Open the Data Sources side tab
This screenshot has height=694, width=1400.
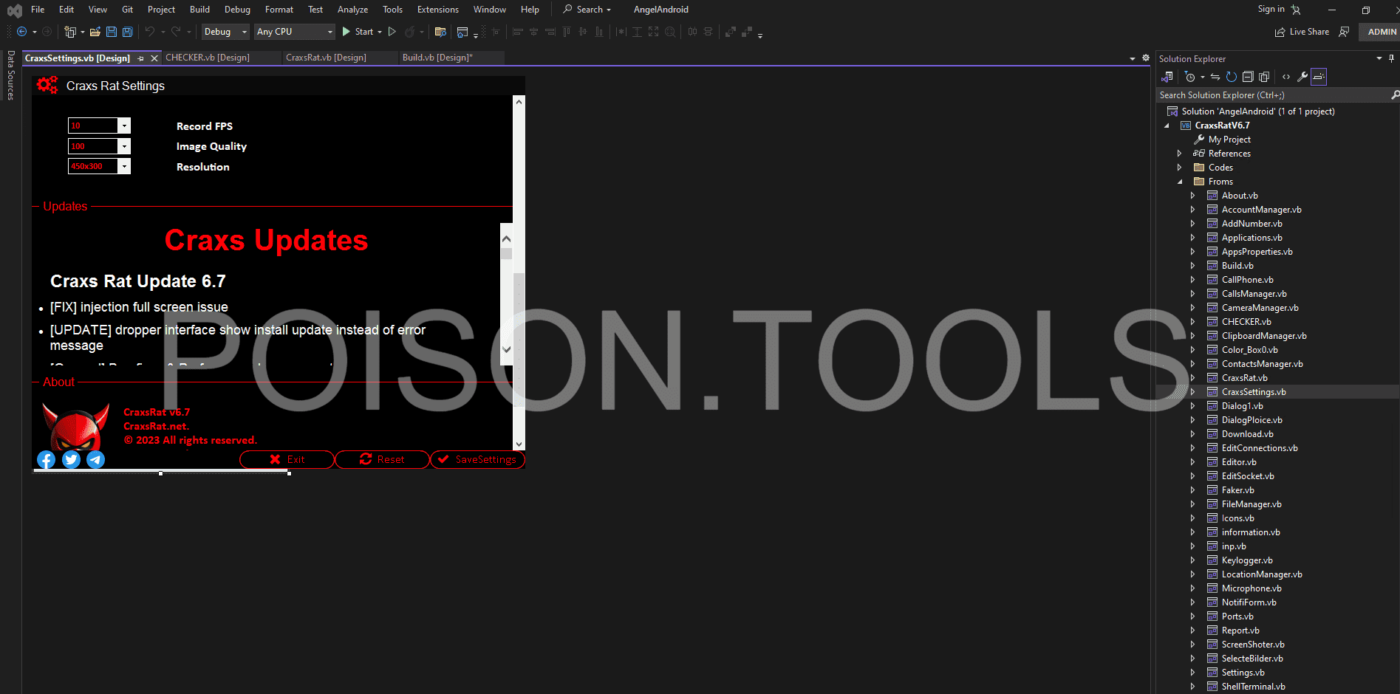coord(11,75)
